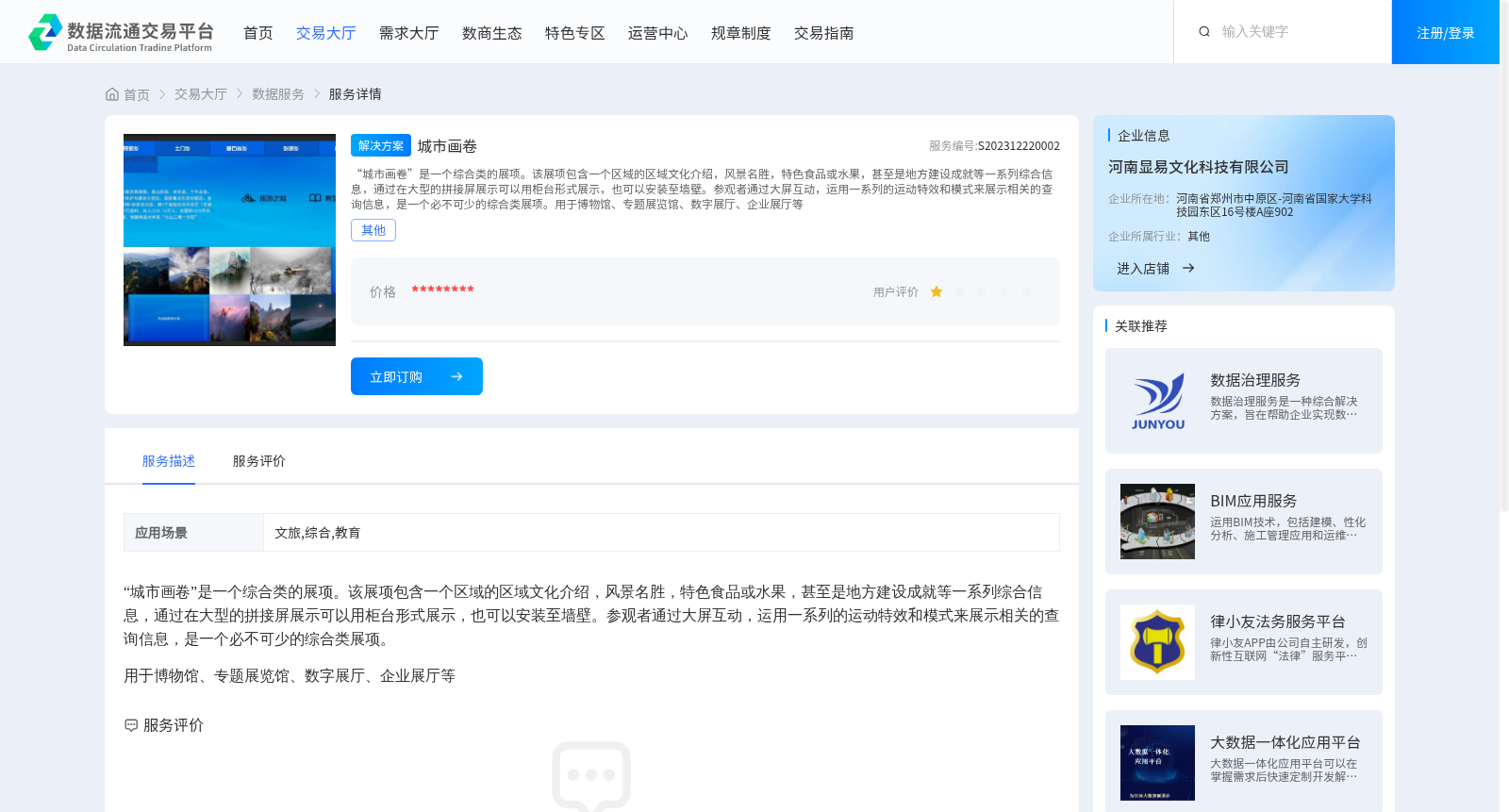This screenshot has height=812, width=1509.
Task: Open 数商生态 navigation item
Action: coord(492,33)
